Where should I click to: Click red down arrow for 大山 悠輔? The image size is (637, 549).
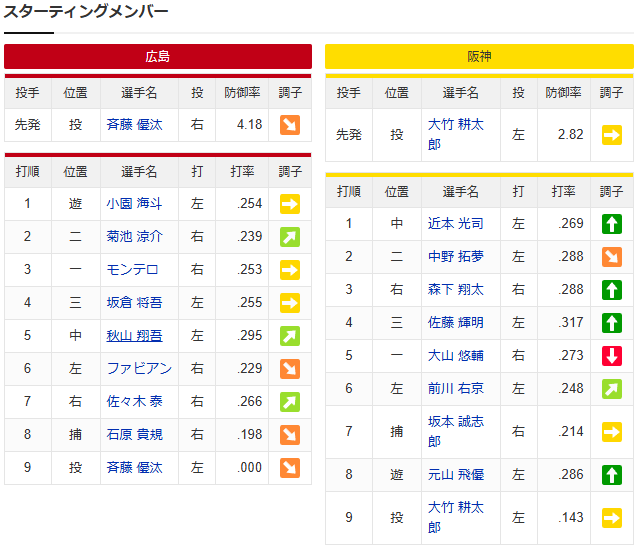612,356
